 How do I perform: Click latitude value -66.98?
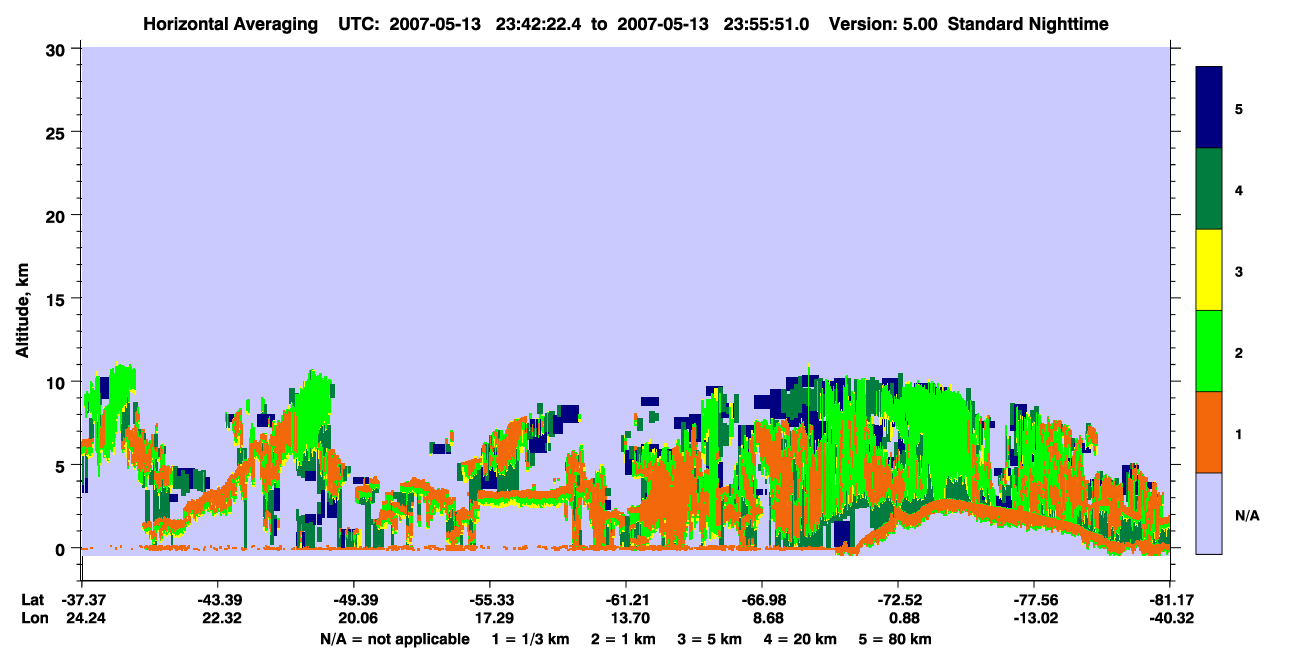pos(762,600)
